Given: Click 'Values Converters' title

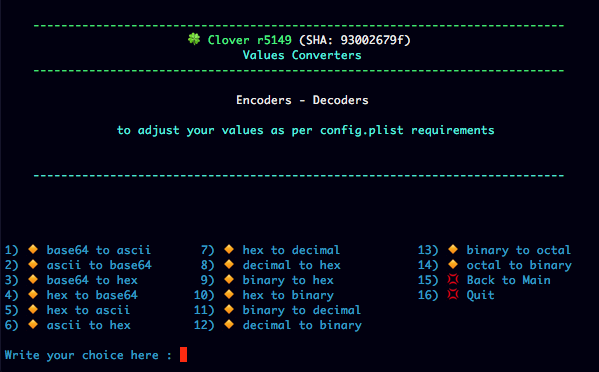Looking at the screenshot, I should click(302, 55).
